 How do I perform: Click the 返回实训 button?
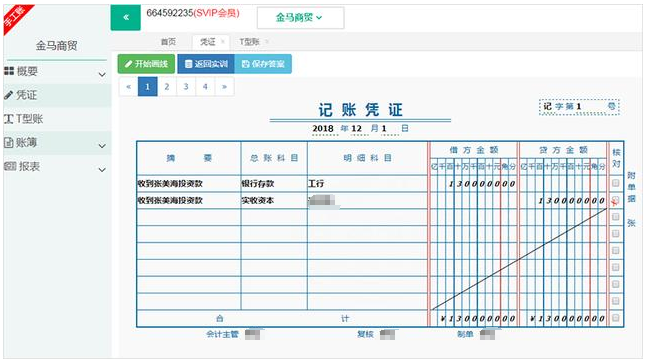(x=206, y=64)
